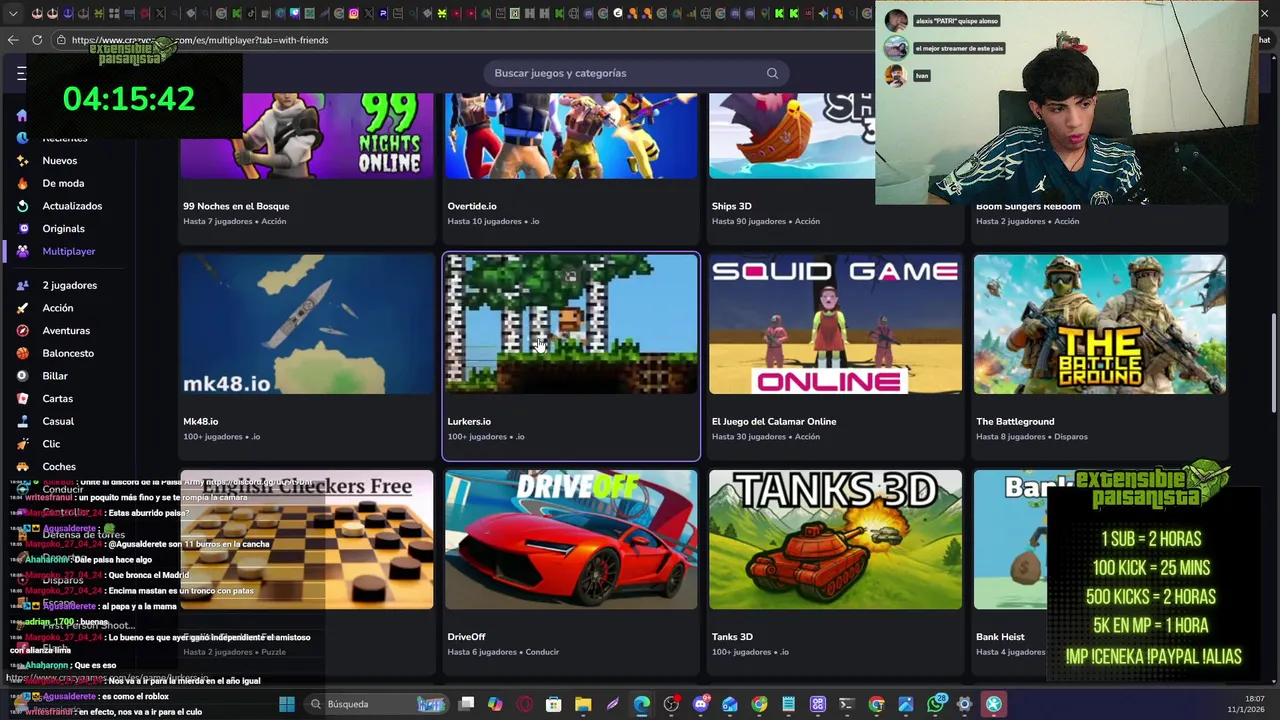
Task: Open Opera browser from the taskbar
Action: click(524, 704)
